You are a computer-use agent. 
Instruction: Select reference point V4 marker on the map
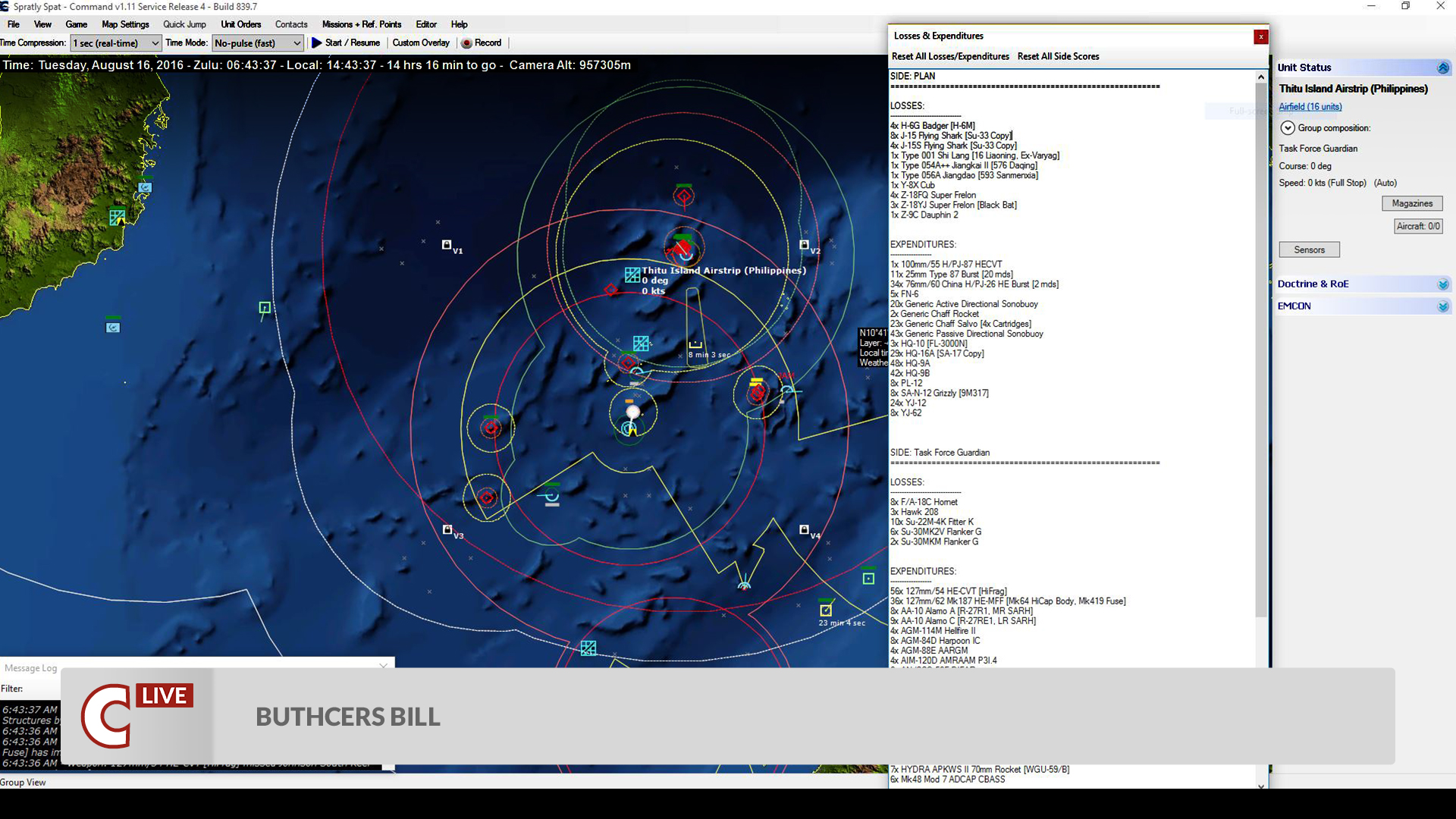803,529
